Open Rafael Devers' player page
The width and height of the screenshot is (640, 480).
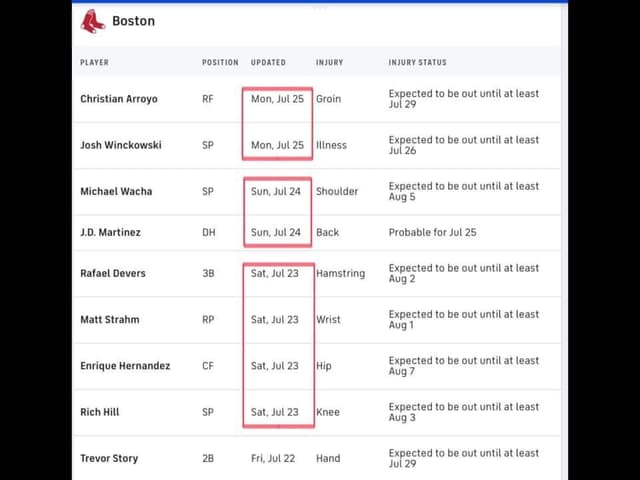coord(113,273)
